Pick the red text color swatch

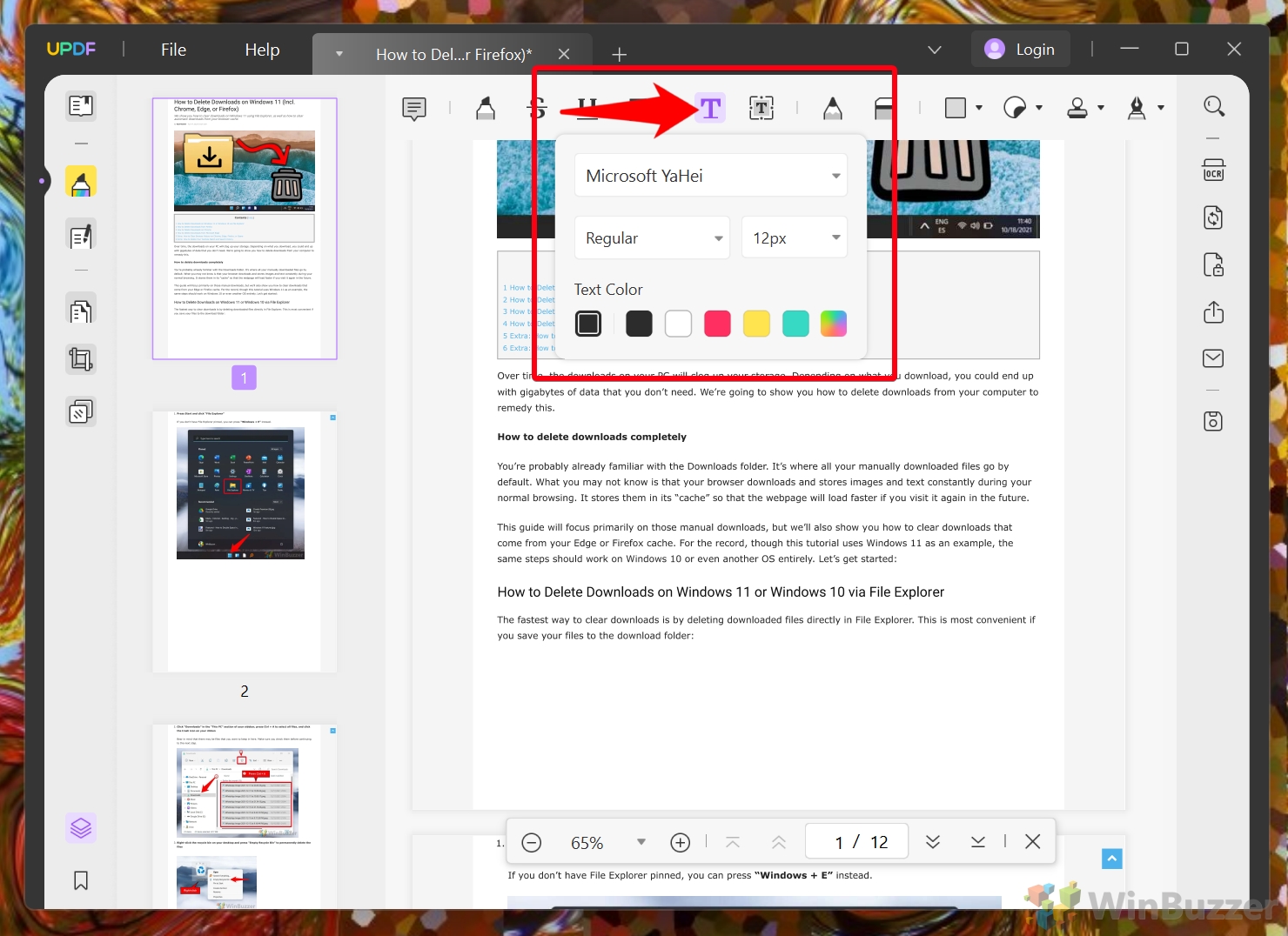[x=717, y=324]
